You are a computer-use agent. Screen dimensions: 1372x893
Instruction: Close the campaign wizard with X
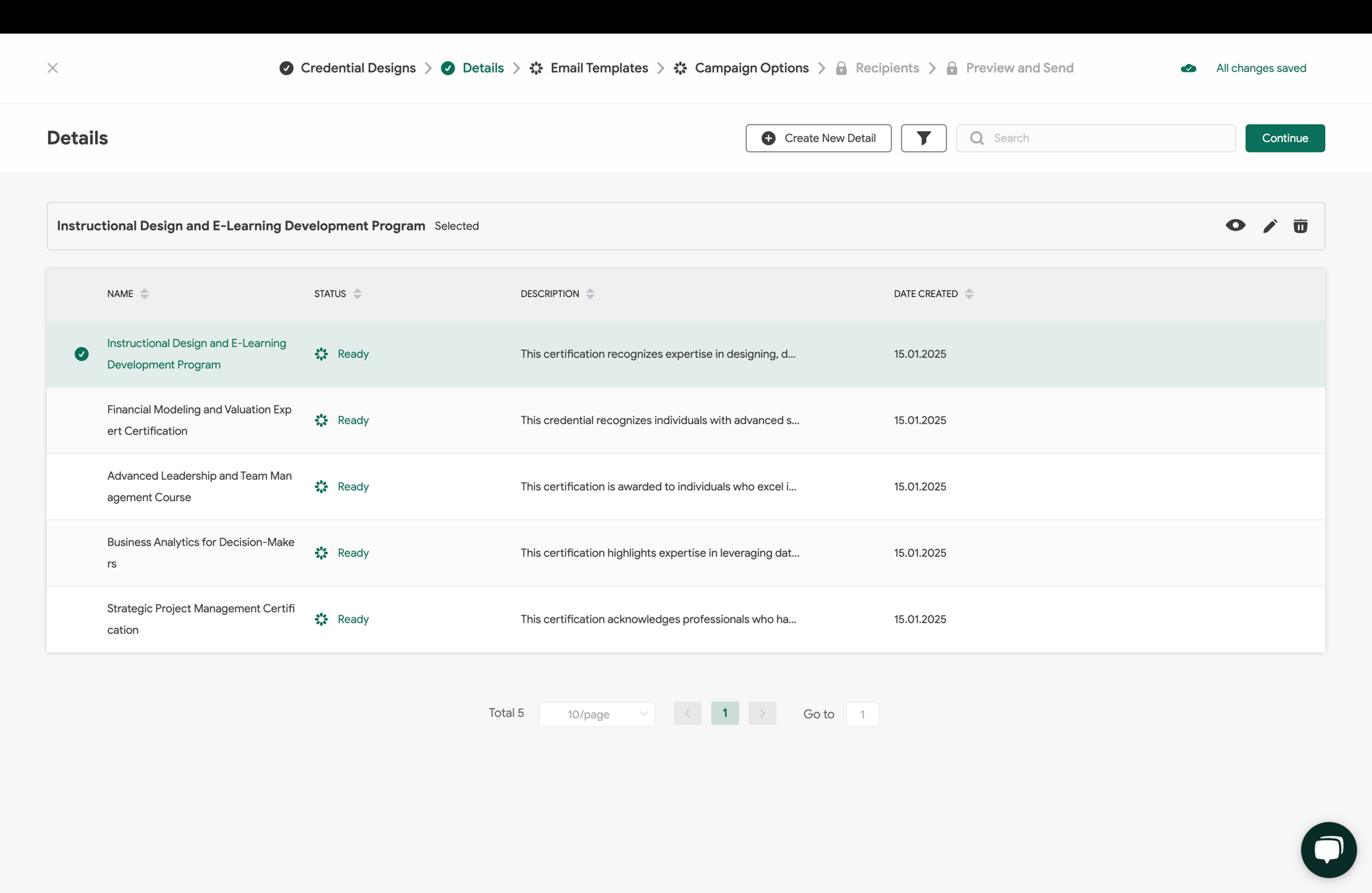[x=53, y=68]
